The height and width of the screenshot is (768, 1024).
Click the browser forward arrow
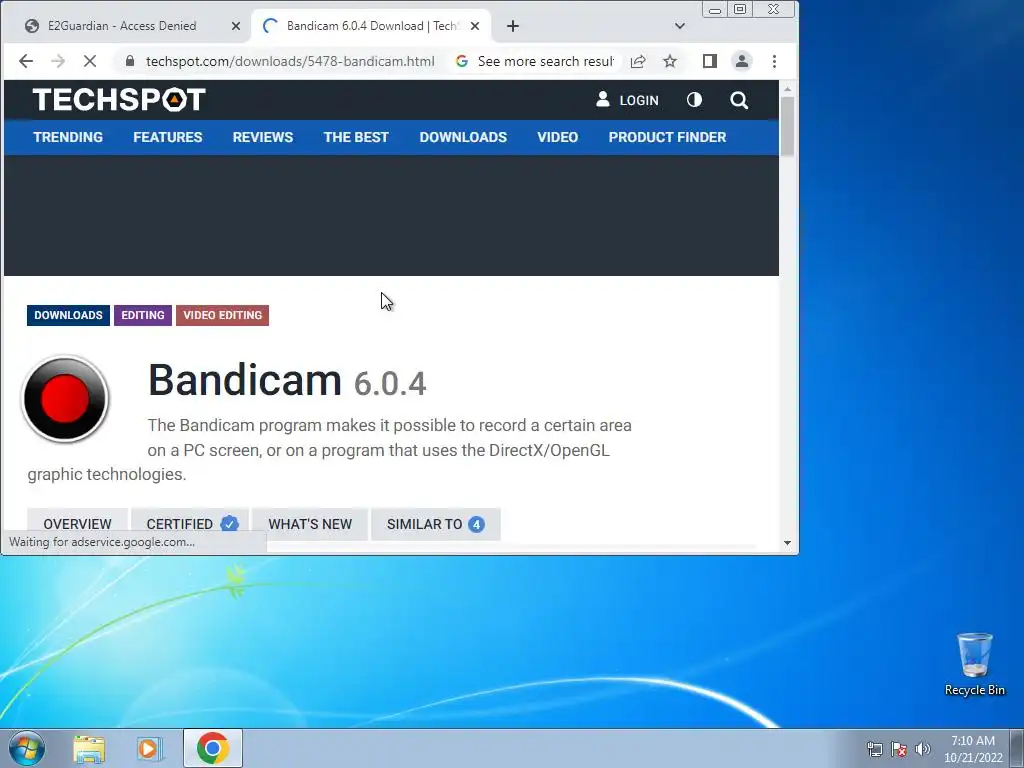(58, 61)
